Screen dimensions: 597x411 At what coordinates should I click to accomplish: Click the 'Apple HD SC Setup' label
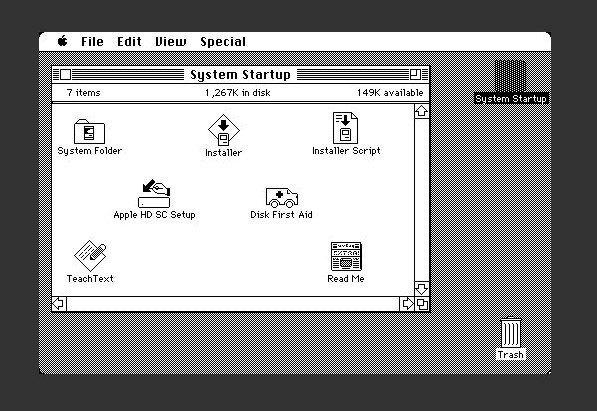154,215
